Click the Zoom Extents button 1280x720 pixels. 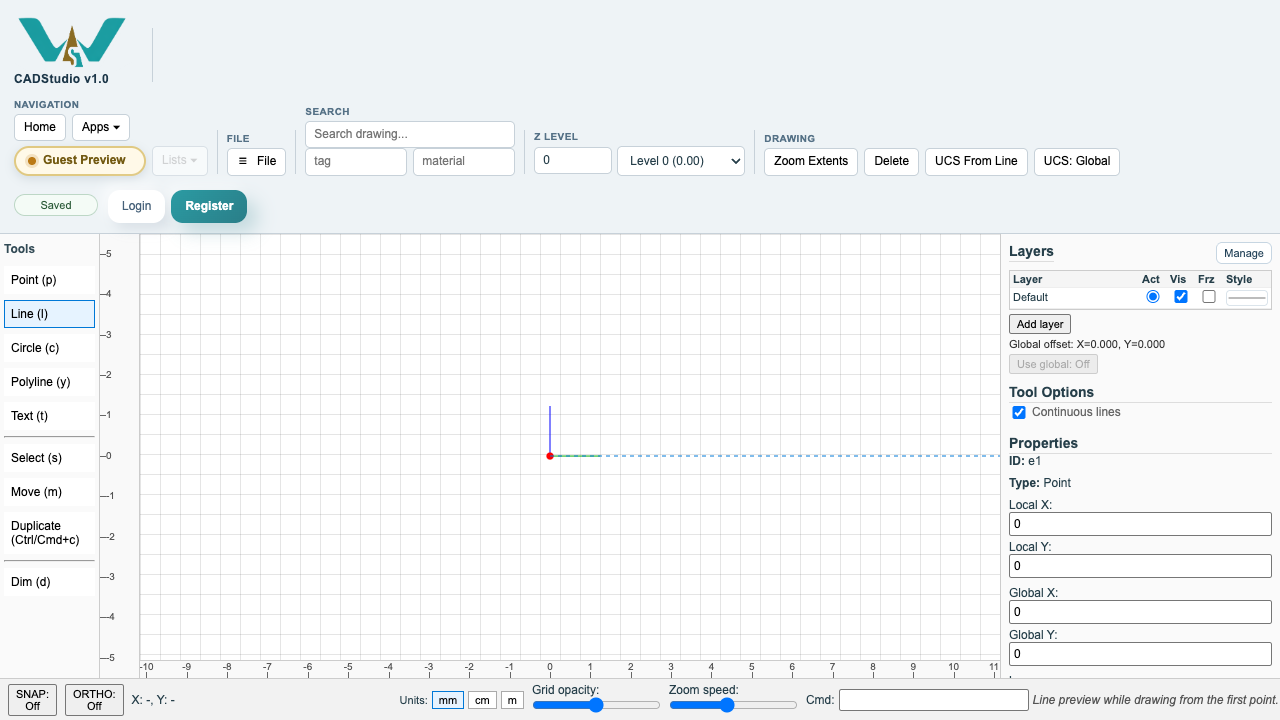pos(811,161)
